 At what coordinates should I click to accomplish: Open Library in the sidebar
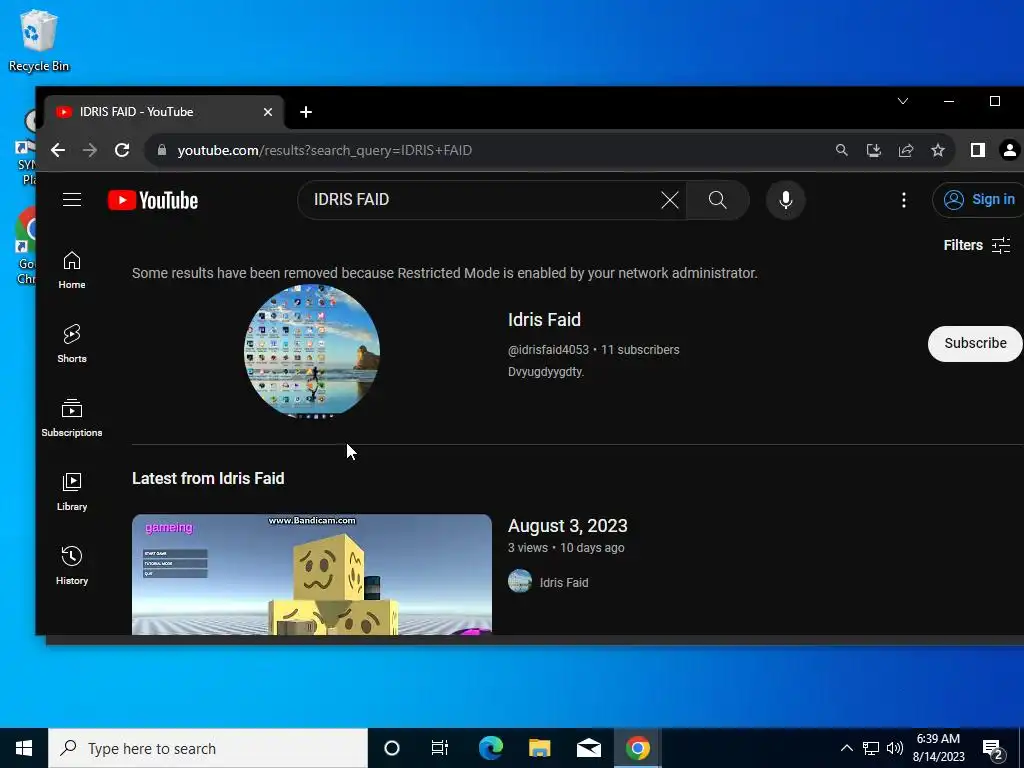pos(72,492)
